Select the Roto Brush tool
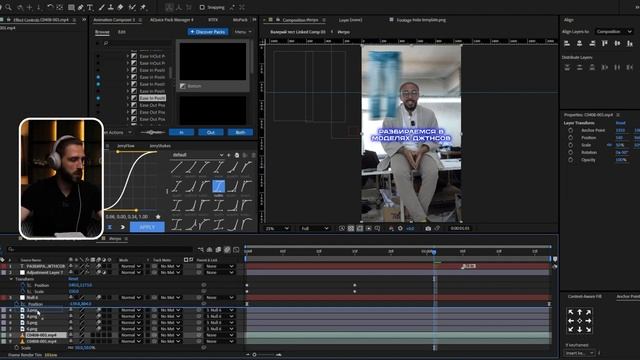Viewport: 640px width, 360px height. click(132, 7)
